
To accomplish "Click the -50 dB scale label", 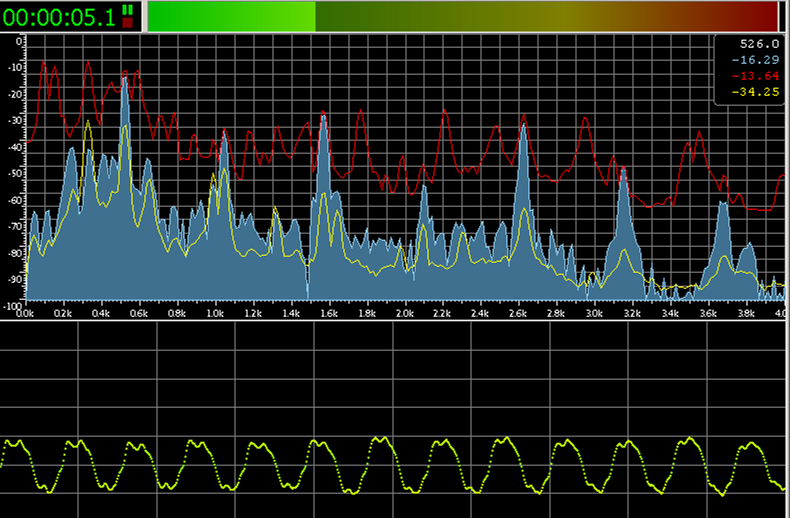I will [x=16, y=173].
